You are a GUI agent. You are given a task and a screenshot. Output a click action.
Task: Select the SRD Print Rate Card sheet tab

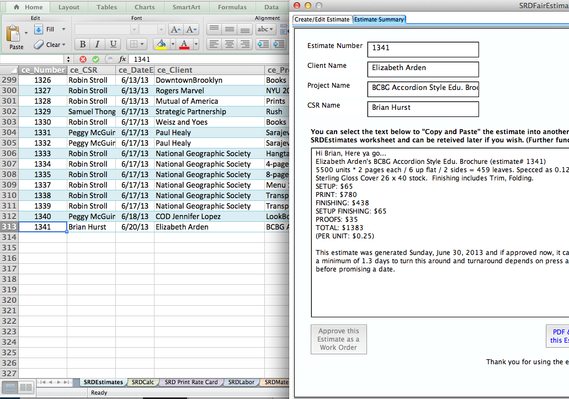tap(191, 382)
